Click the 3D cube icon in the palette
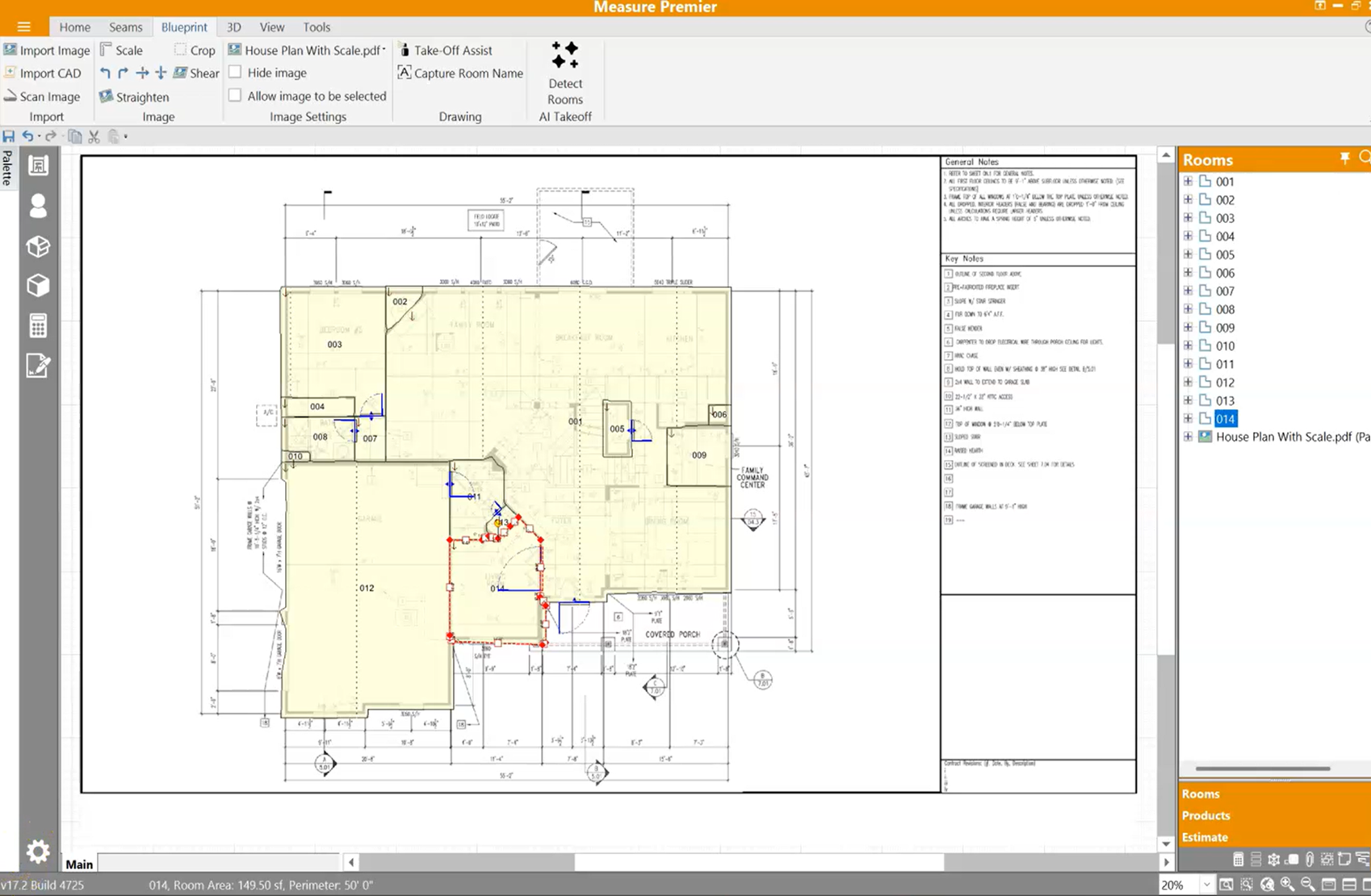Viewport: 1371px width, 896px height. [37, 286]
